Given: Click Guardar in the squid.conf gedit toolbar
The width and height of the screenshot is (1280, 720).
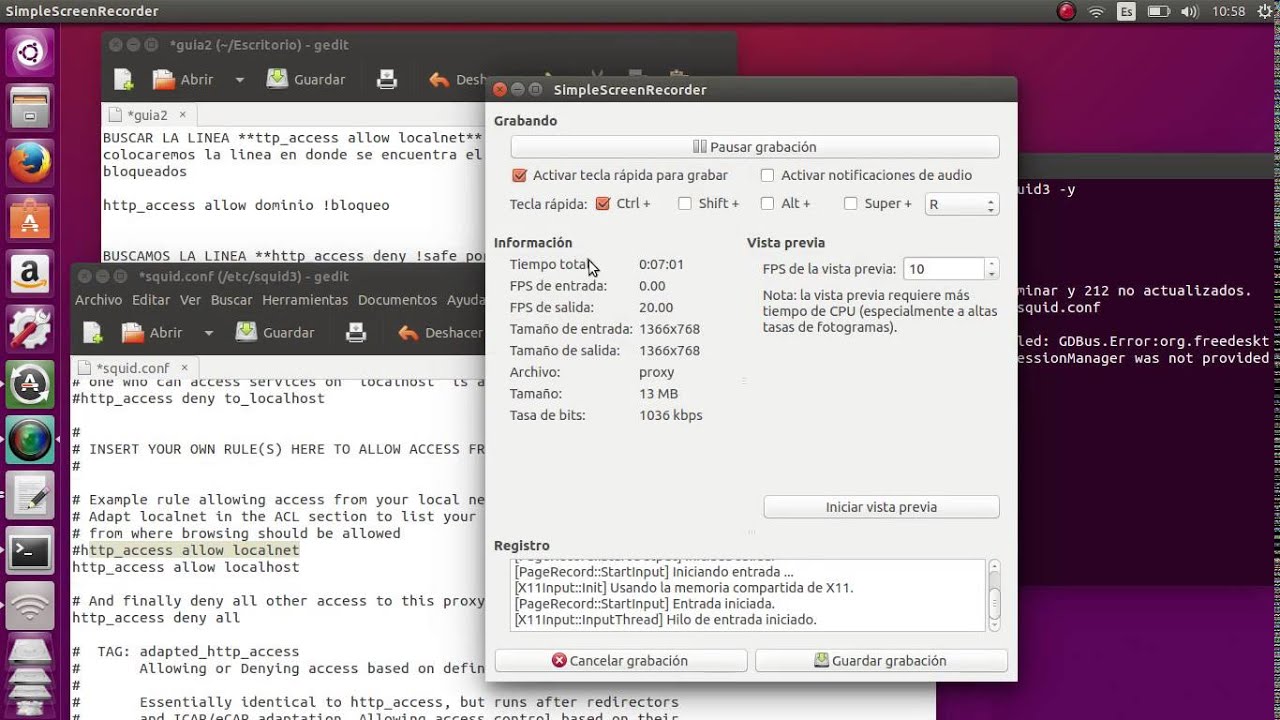Looking at the screenshot, I should (x=275, y=332).
